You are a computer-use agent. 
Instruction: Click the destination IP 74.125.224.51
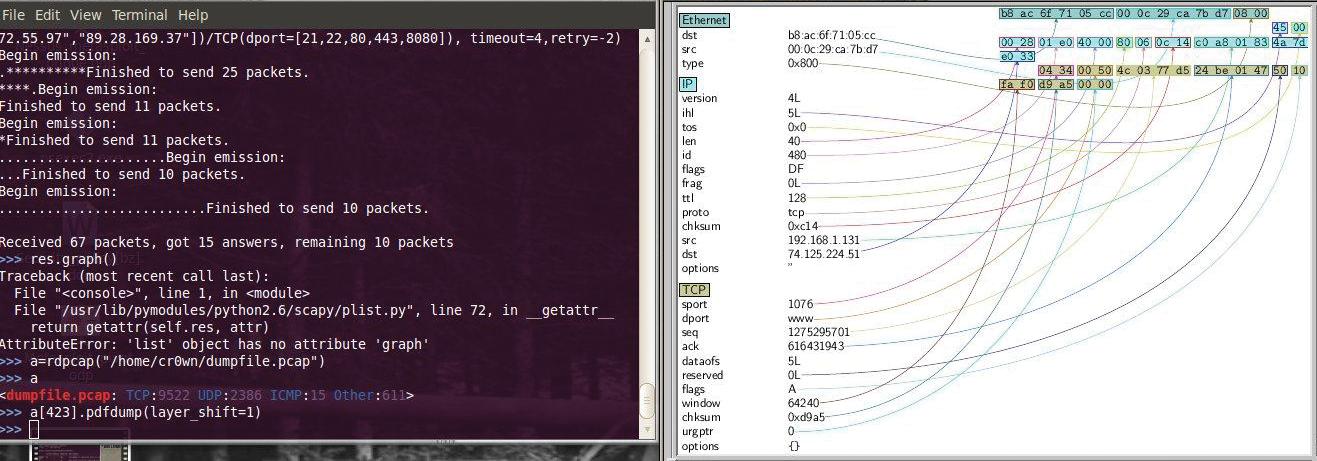click(823, 254)
